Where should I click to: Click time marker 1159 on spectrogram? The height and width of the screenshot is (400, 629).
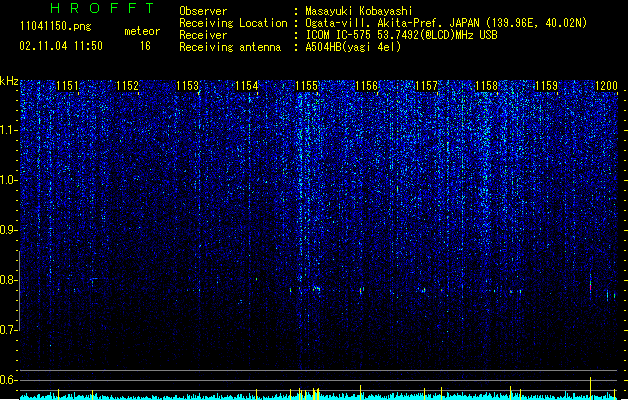[x=546, y=86]
